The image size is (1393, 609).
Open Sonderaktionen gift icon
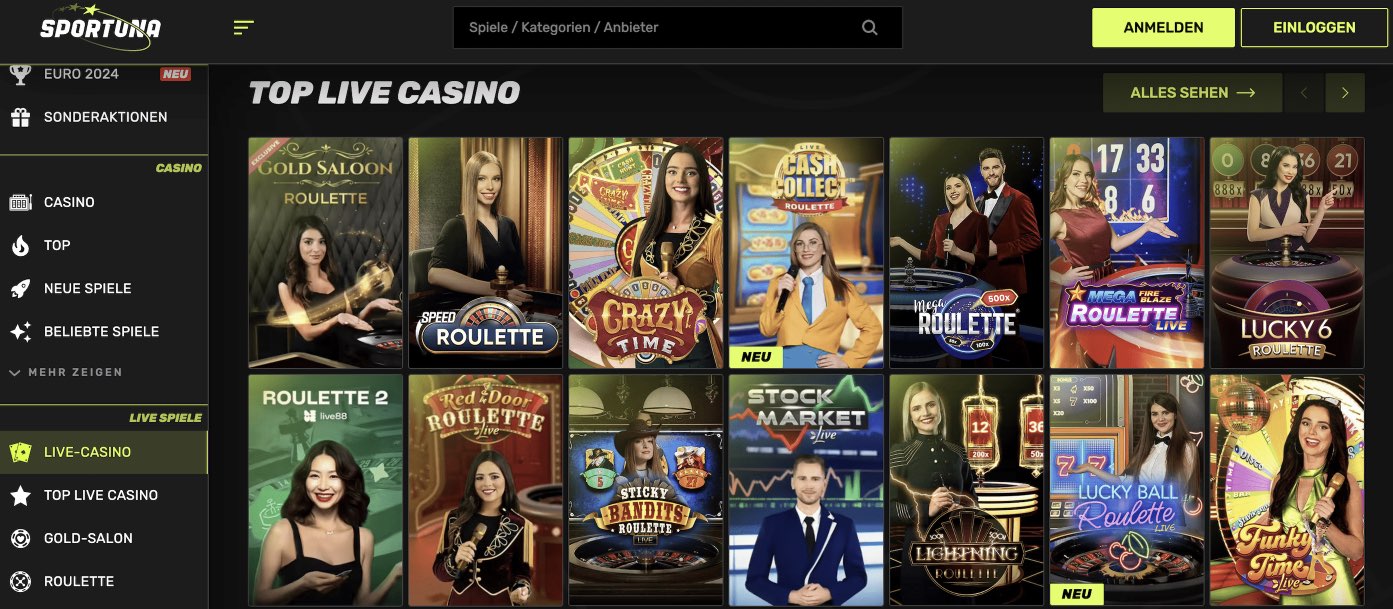click(x=20, y=117)
